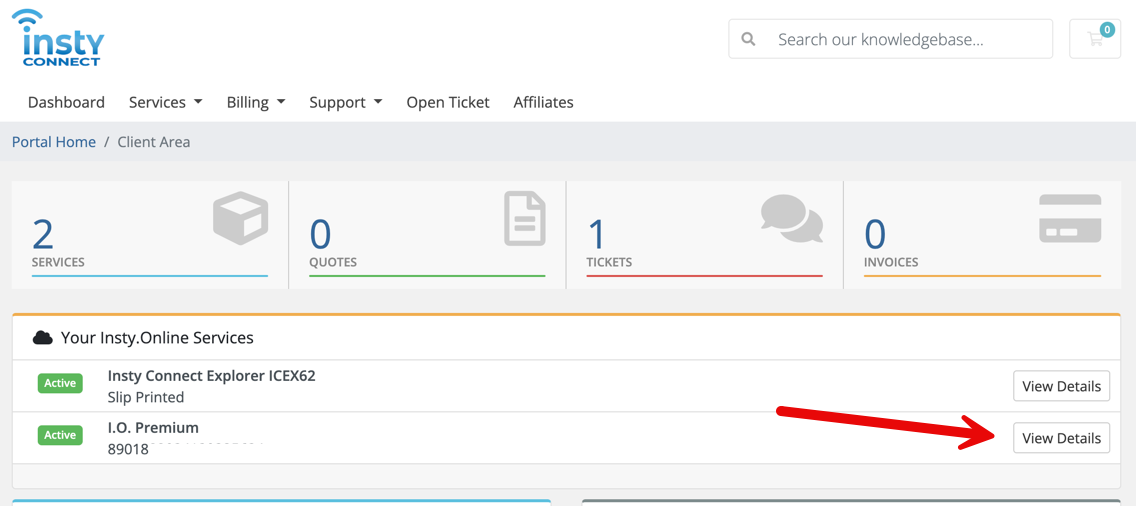Open the shopping cart icon

pos(1095,39)
